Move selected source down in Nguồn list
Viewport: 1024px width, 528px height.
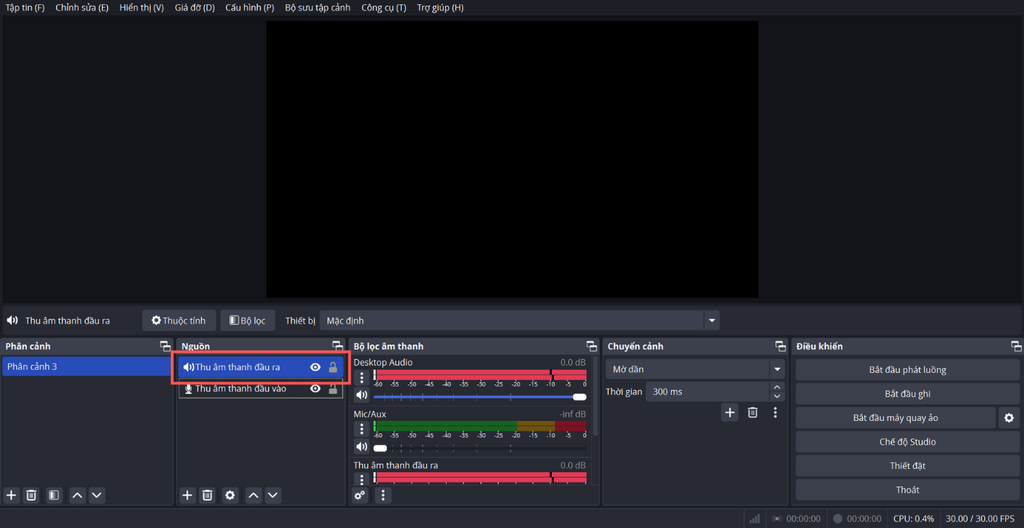tap(273, 495)
